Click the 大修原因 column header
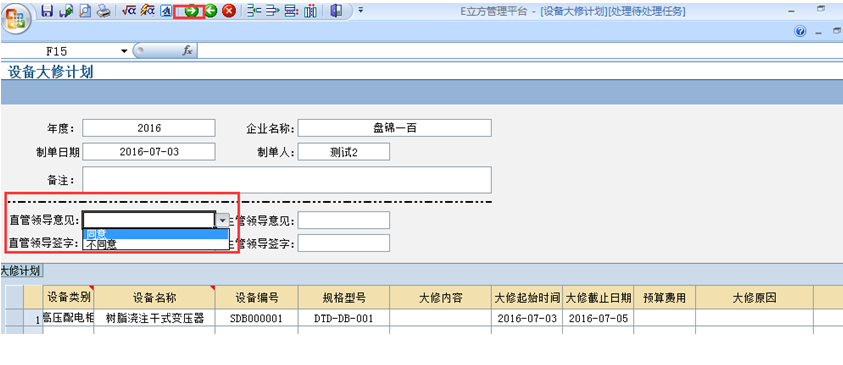The width and height of the screenshot is (843, 365). coord(754,298)
